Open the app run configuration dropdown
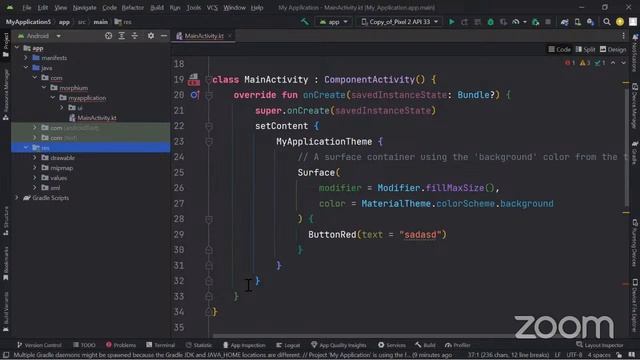This screenshot has height=360, width=640. (333, 22)
